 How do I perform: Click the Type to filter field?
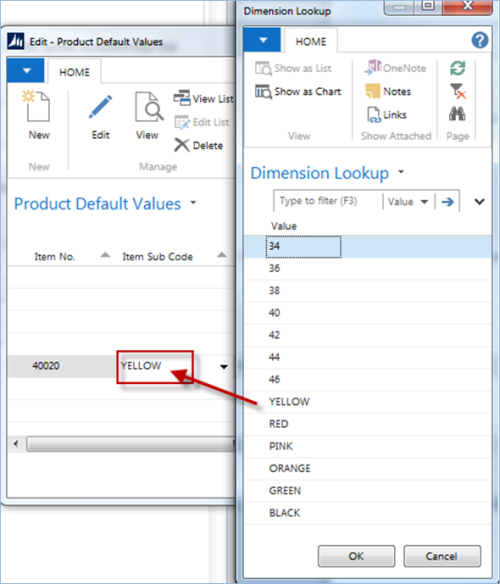(x=329, y=201)
